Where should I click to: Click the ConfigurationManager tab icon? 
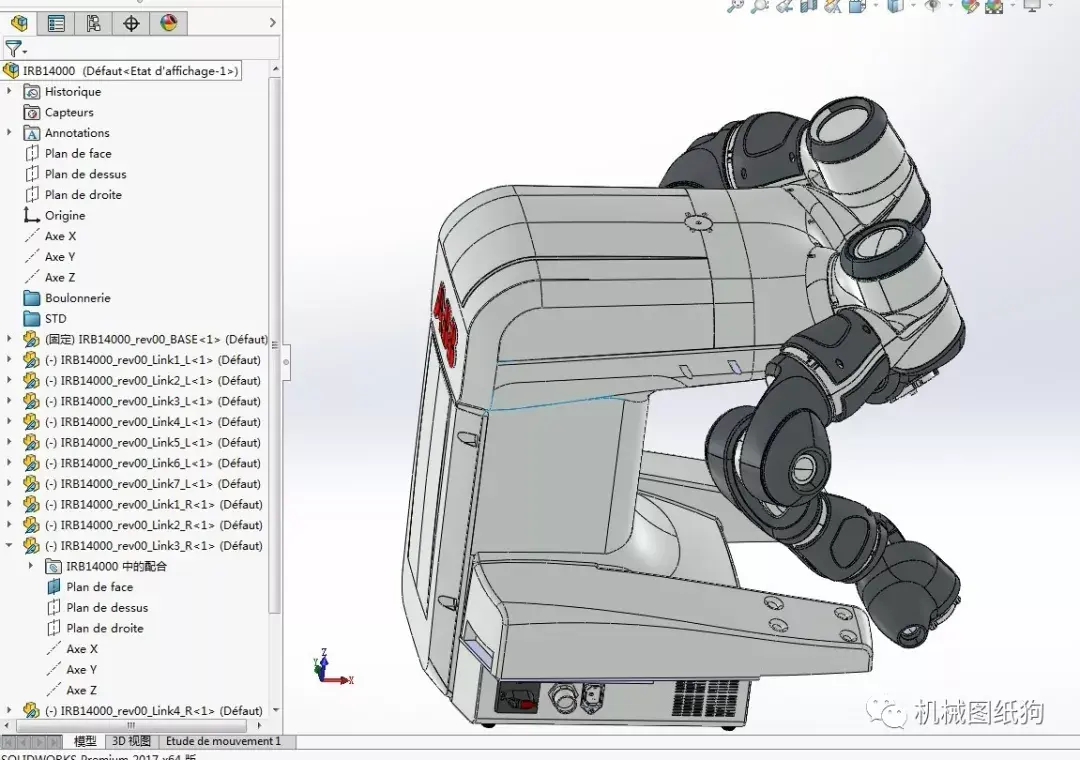coord(94,23)
